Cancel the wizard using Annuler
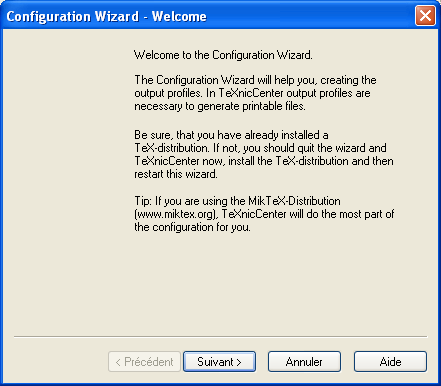The height and width of the screenshot is (386, 441). click(304, 362)
